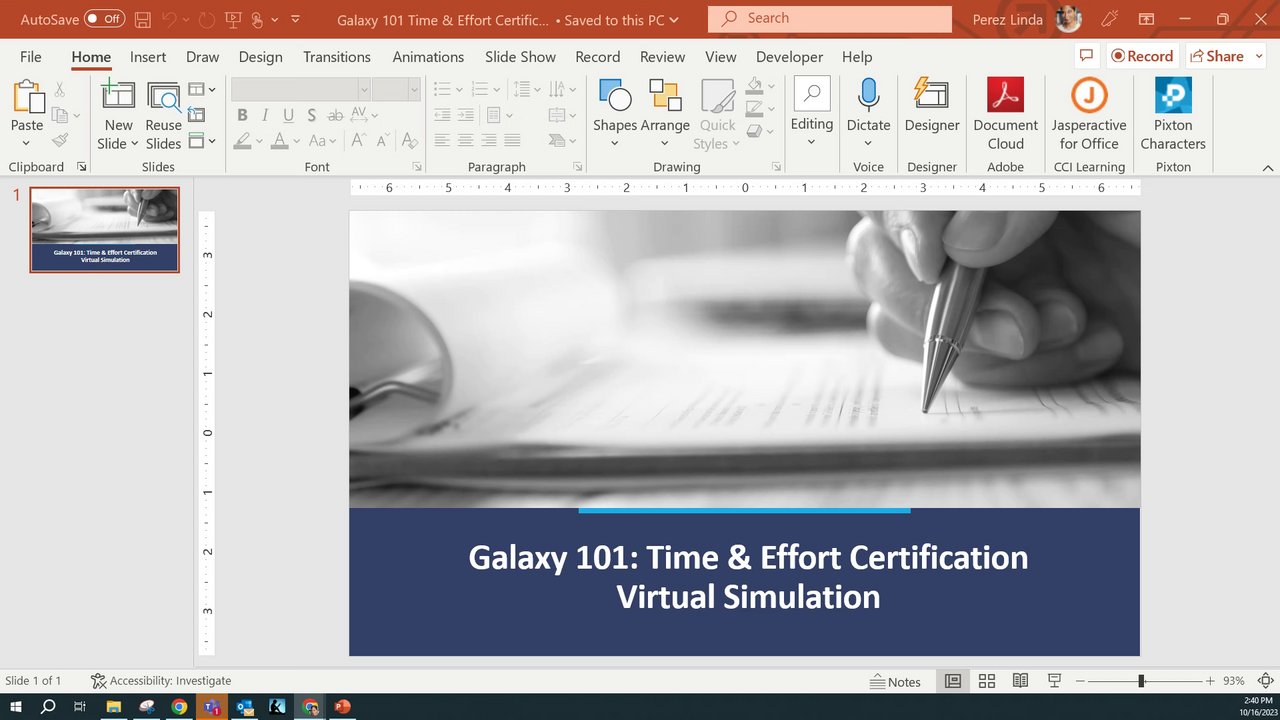Viewport: 1280px width, 720px height.
Task: Apply bulleted list formatting
Action: tap(443, 89)
